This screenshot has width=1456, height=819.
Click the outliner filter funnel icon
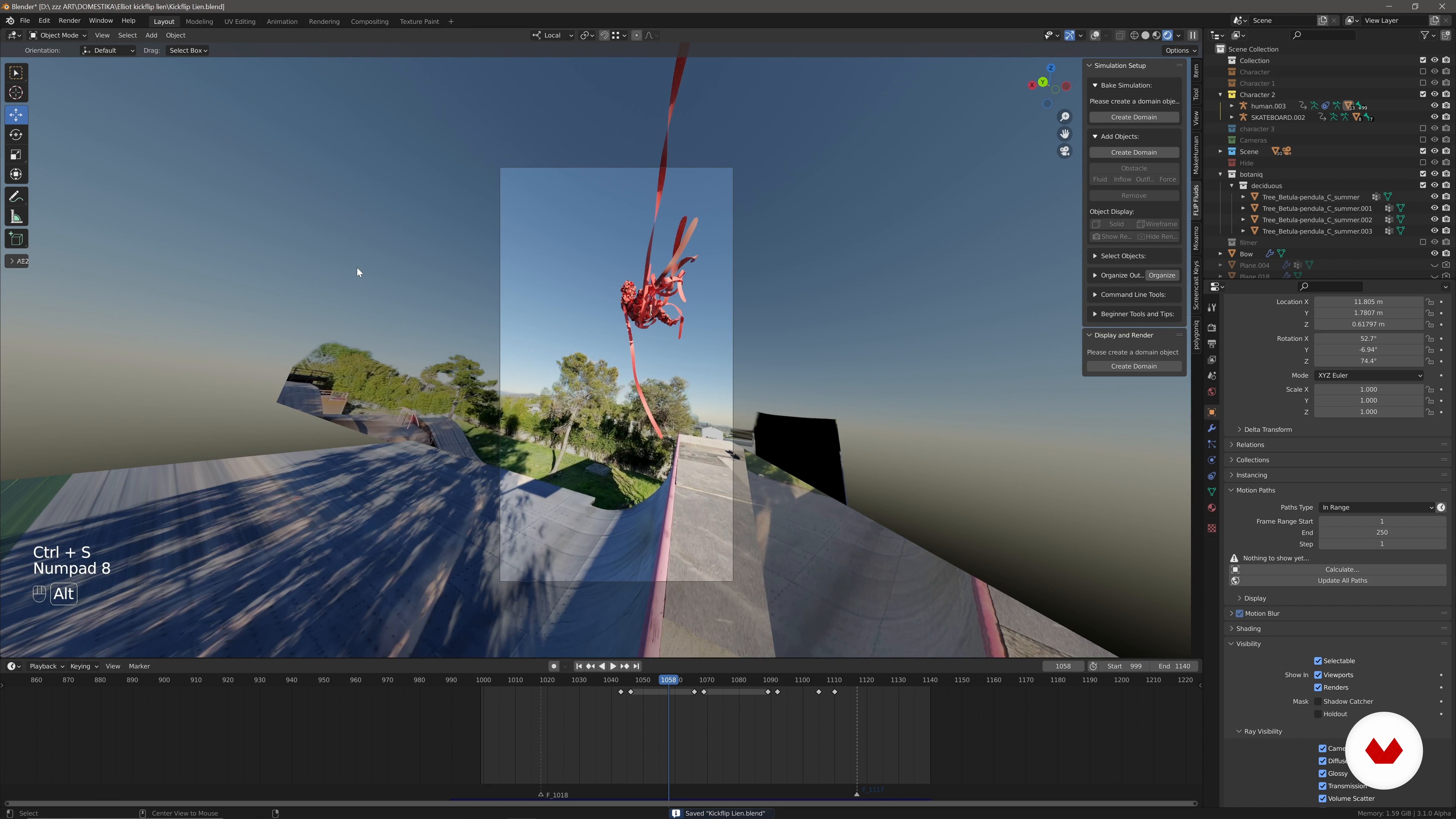click(1426, 35)
